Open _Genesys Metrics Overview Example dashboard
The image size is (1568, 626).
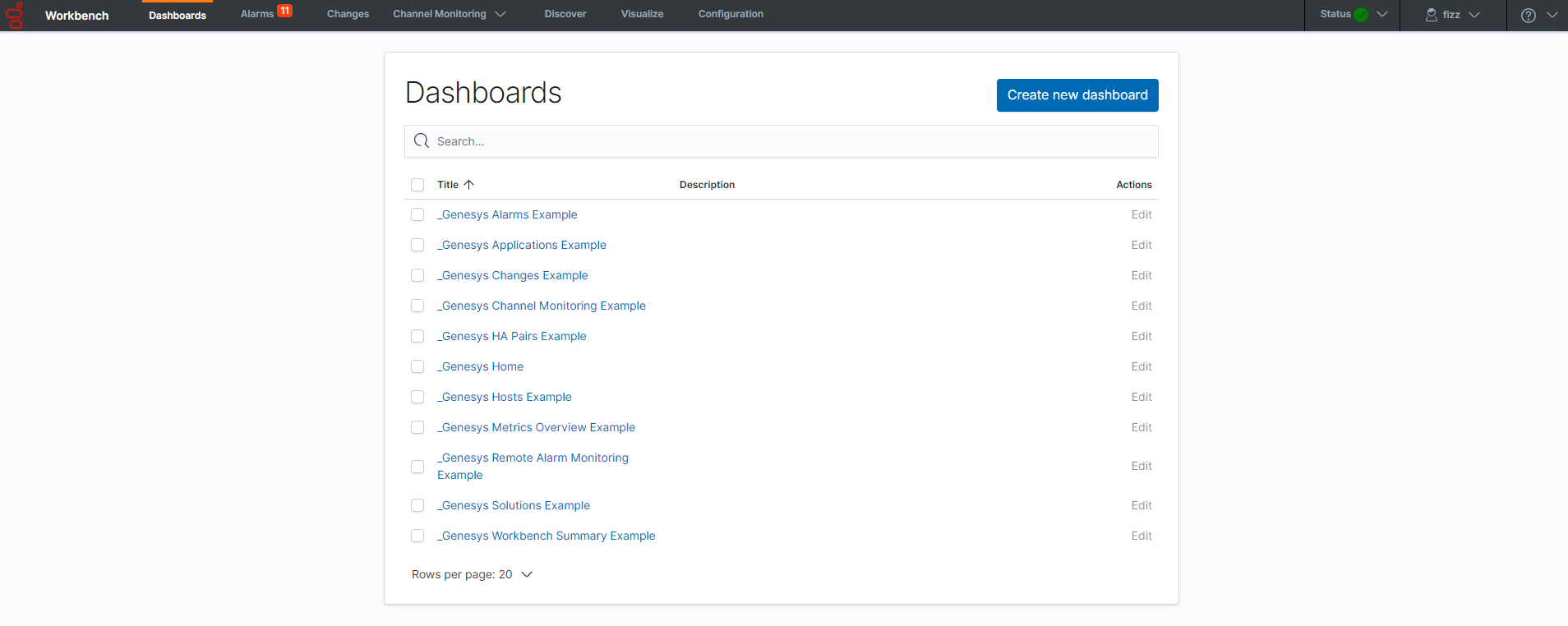(536, 427)
